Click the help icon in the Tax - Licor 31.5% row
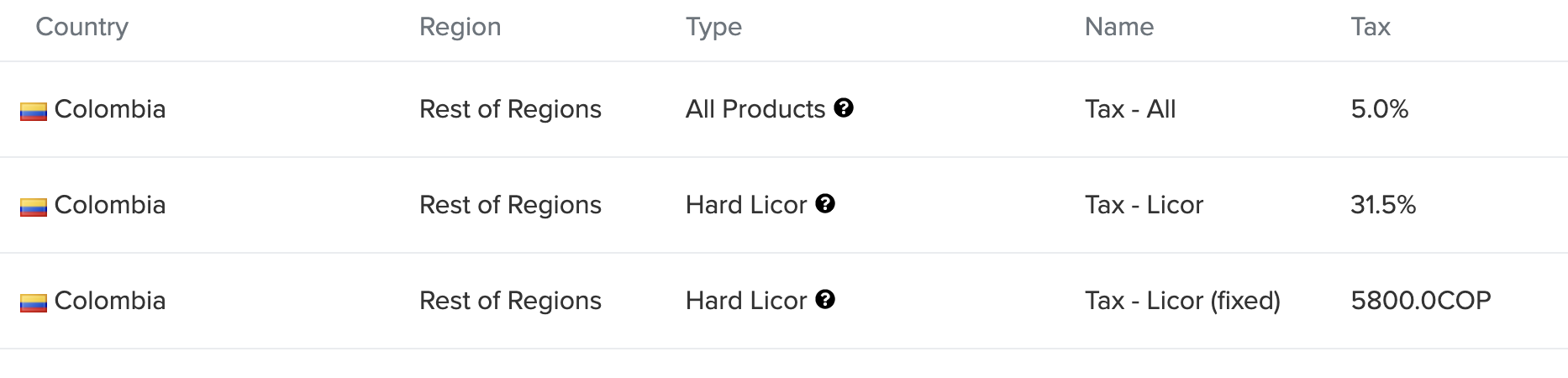This screenshot has width=1568, height=378. 825,204
